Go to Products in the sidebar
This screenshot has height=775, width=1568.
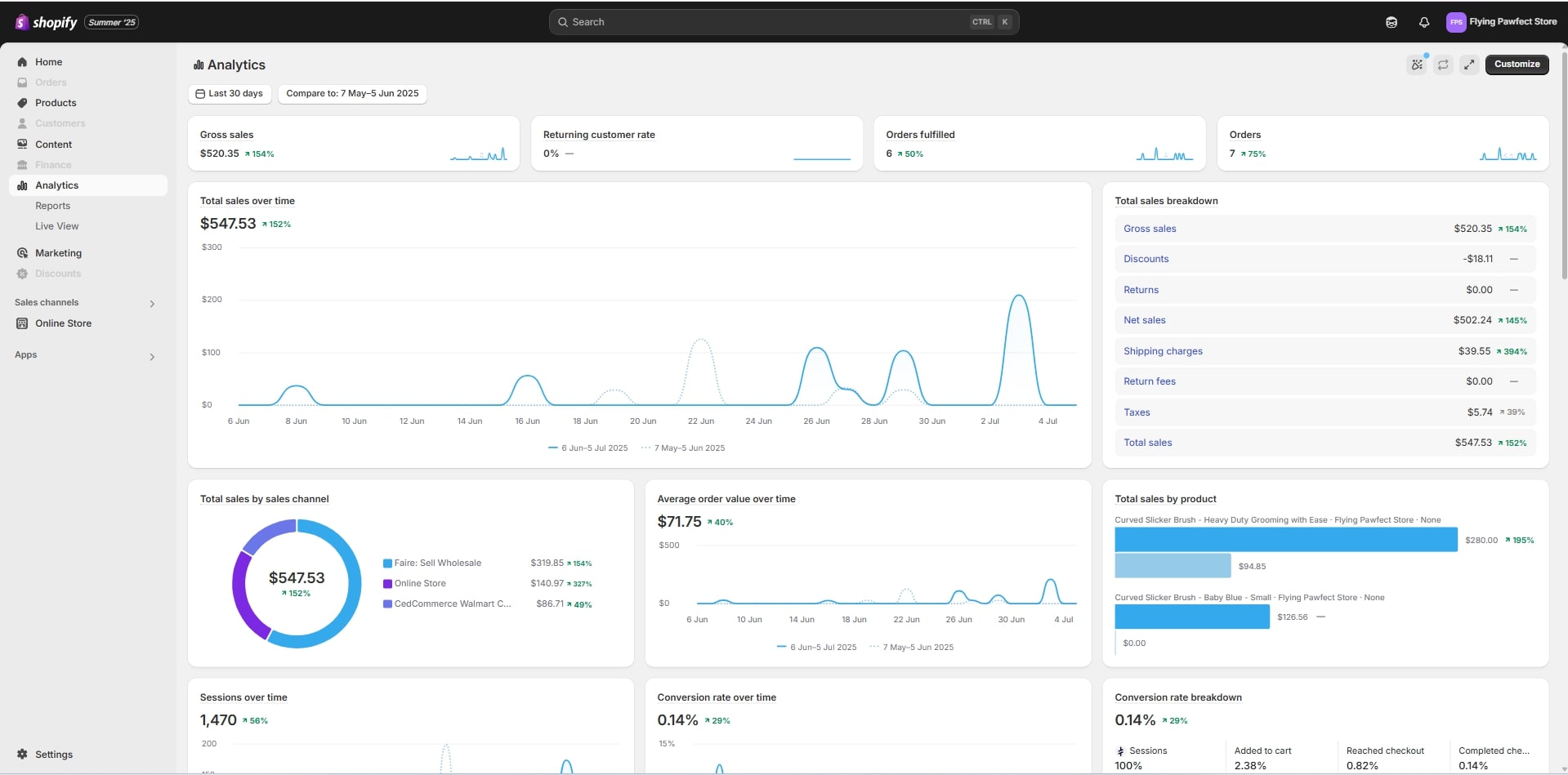click(56, 103)
